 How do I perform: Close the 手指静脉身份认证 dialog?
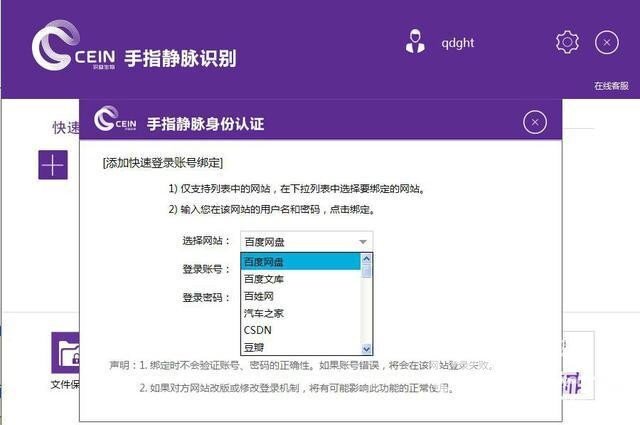coord(535,122)
